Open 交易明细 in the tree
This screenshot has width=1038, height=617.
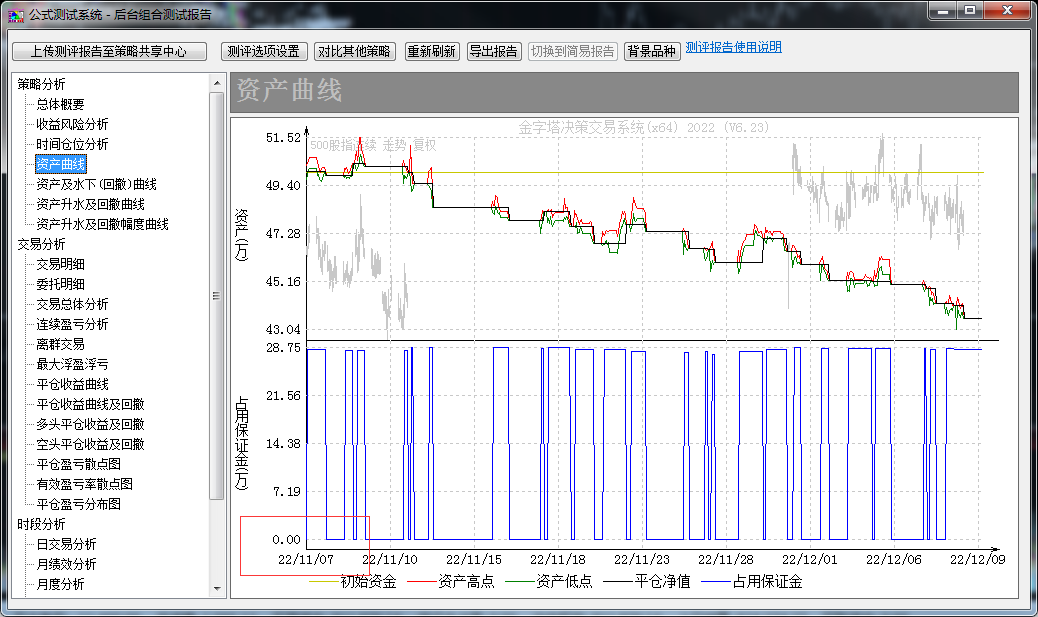tap(60, 264)
